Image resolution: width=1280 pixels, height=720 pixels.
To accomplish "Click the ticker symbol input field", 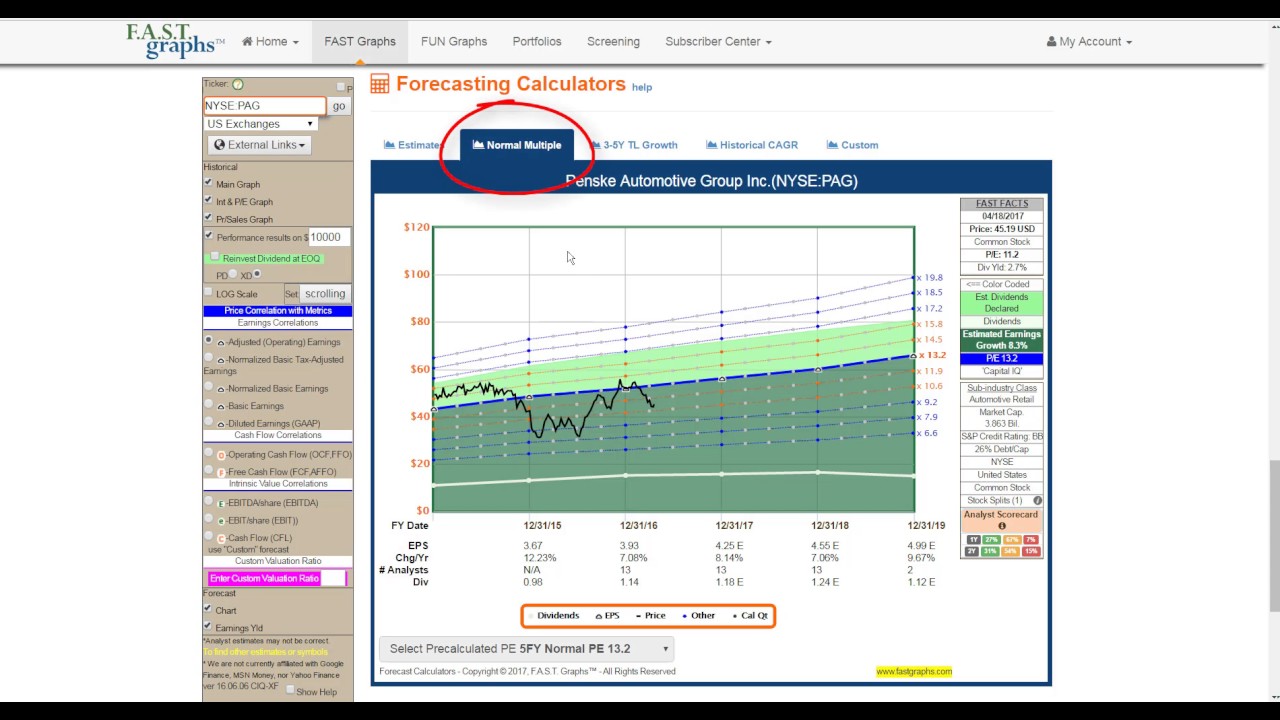I will [x=265, y=106].
